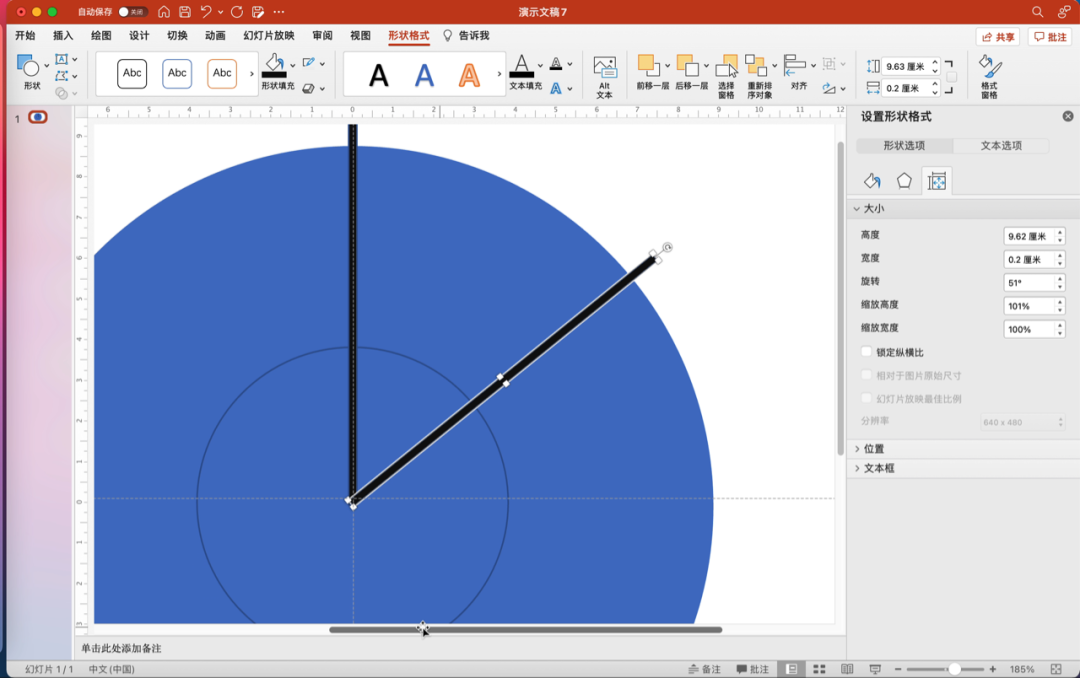1080x678 pixels.
Task: Click the 形状填充 paint bucket icon
Action: pyautogui.click(x=274, y=65)
